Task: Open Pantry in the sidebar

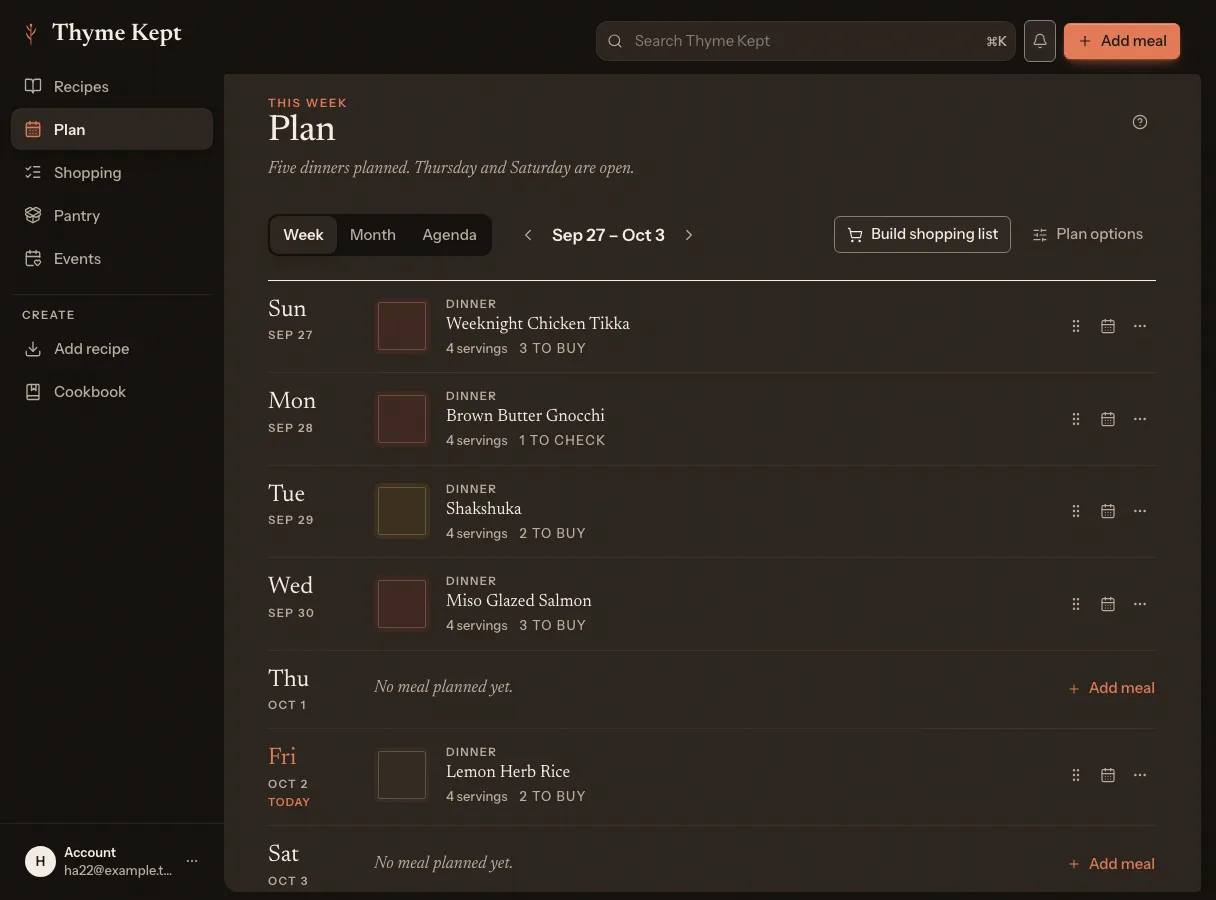Action: coord(112,216)
